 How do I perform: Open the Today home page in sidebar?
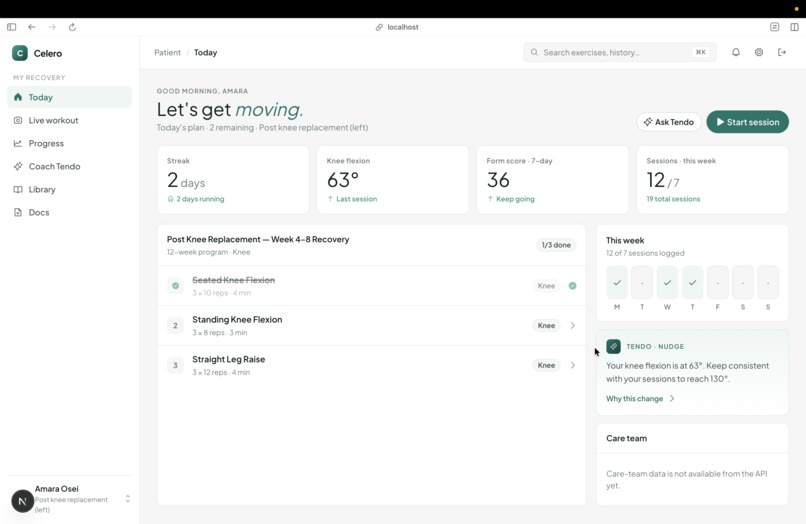(x=69, y=97)
